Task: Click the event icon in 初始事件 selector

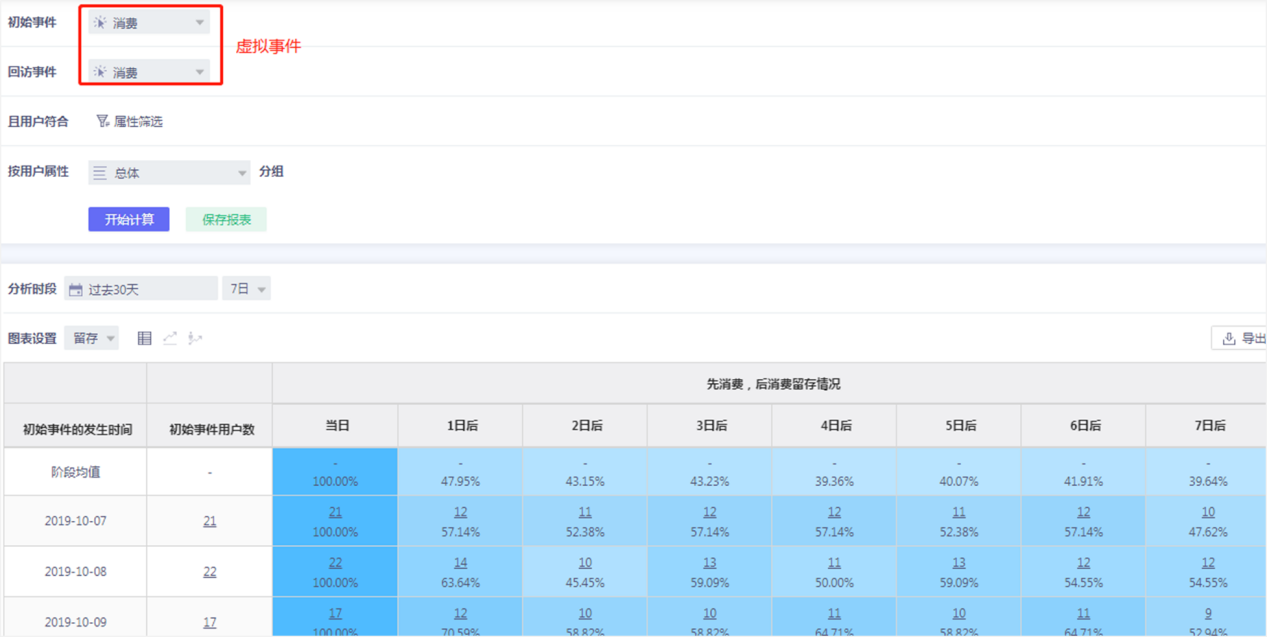Action: [100, 22]
